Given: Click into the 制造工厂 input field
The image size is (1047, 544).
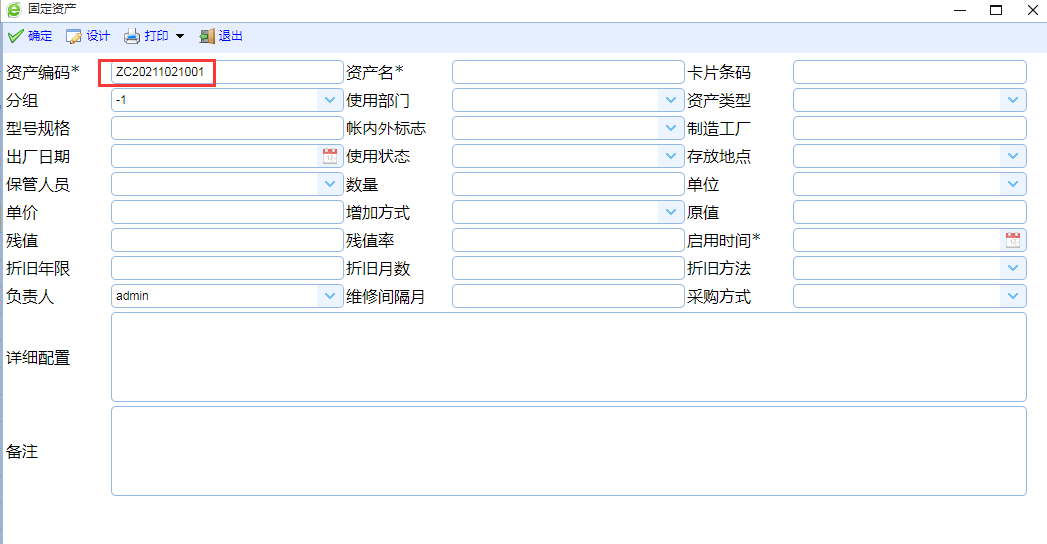Looking at the screenshot, I should pyautogui.click(x=909, y=128).
